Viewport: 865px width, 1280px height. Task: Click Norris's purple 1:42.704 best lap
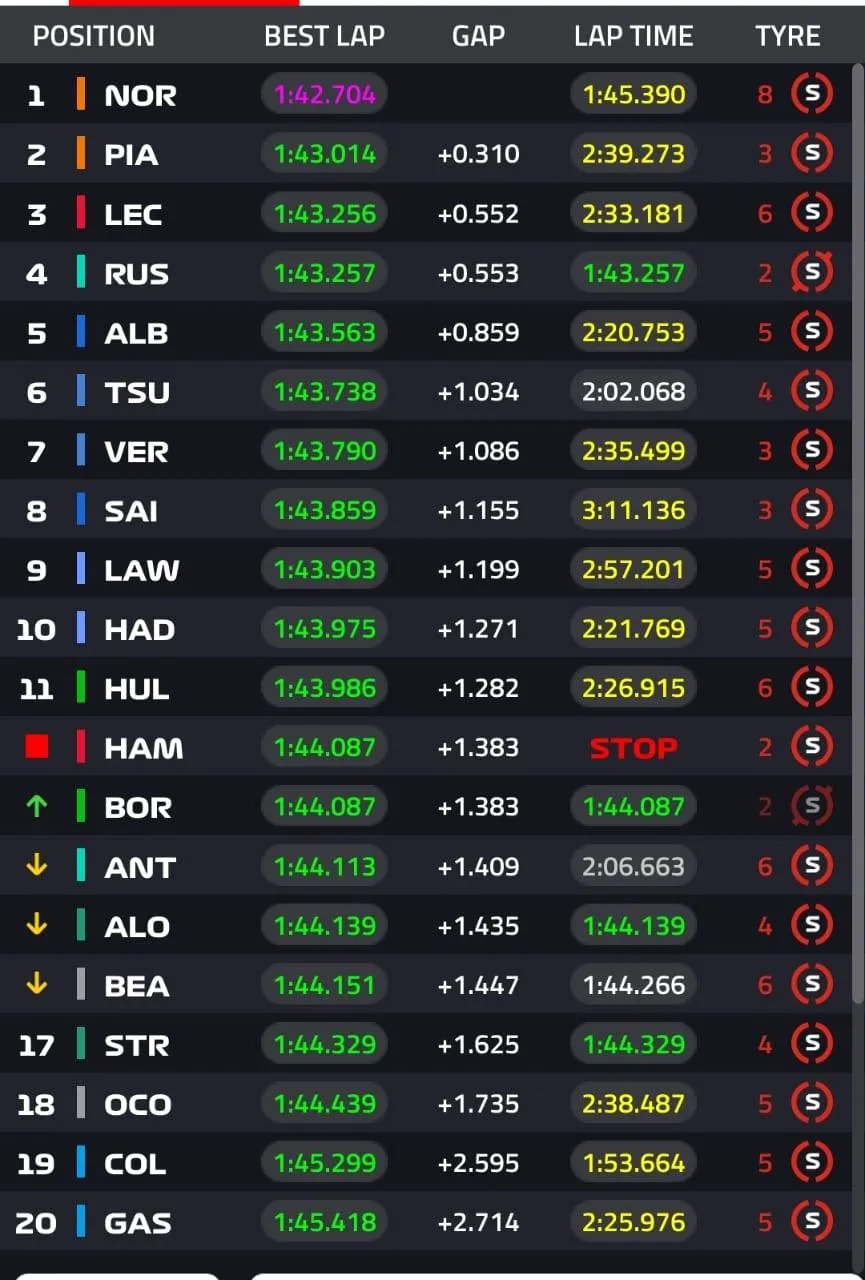point(325,95)
